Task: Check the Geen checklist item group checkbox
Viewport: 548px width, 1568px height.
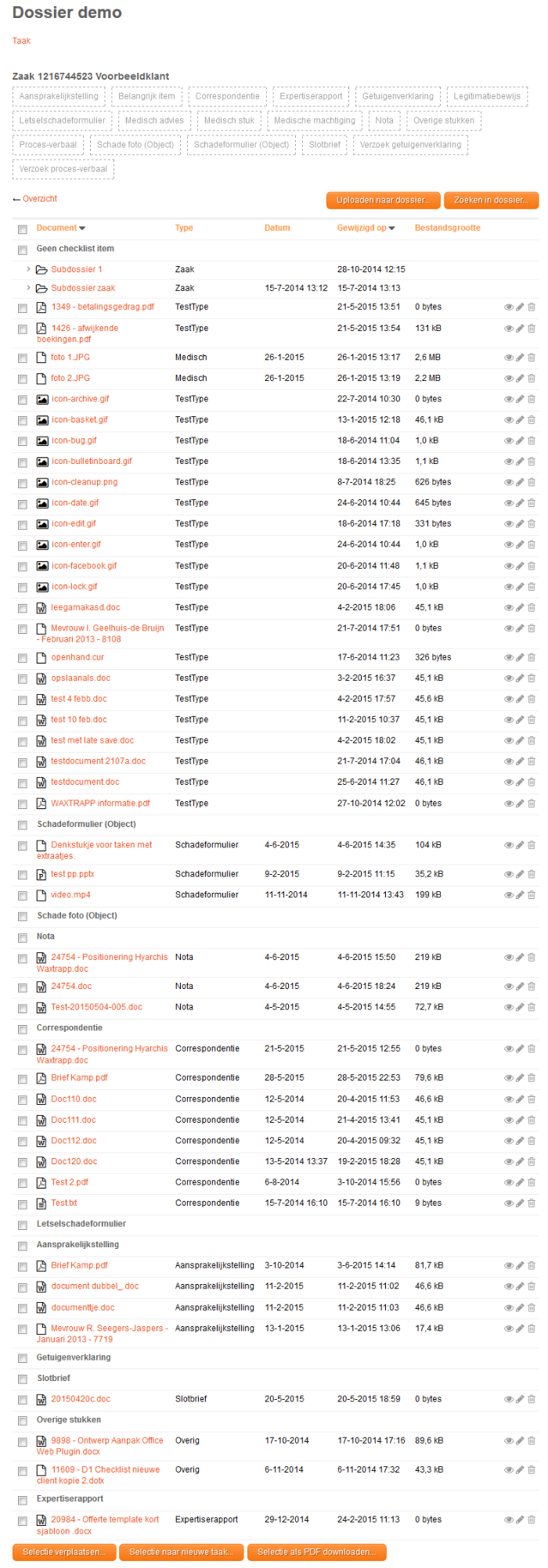Action: pyautogui.click(x=23, y=250)
